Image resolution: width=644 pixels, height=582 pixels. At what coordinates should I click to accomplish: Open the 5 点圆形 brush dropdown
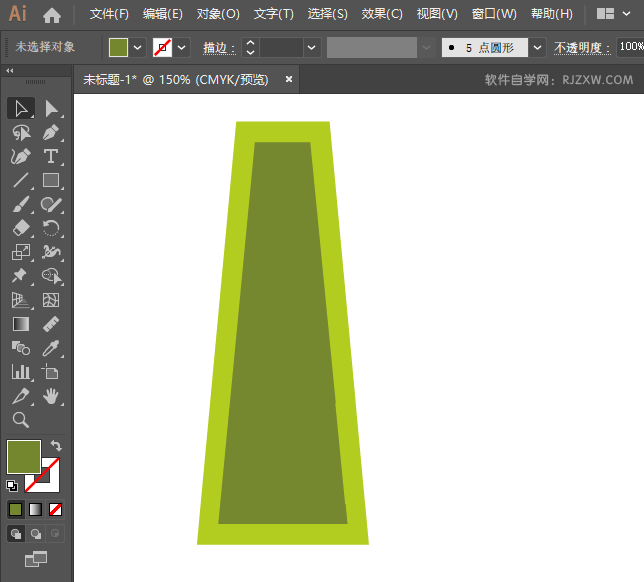pos(538,47)
